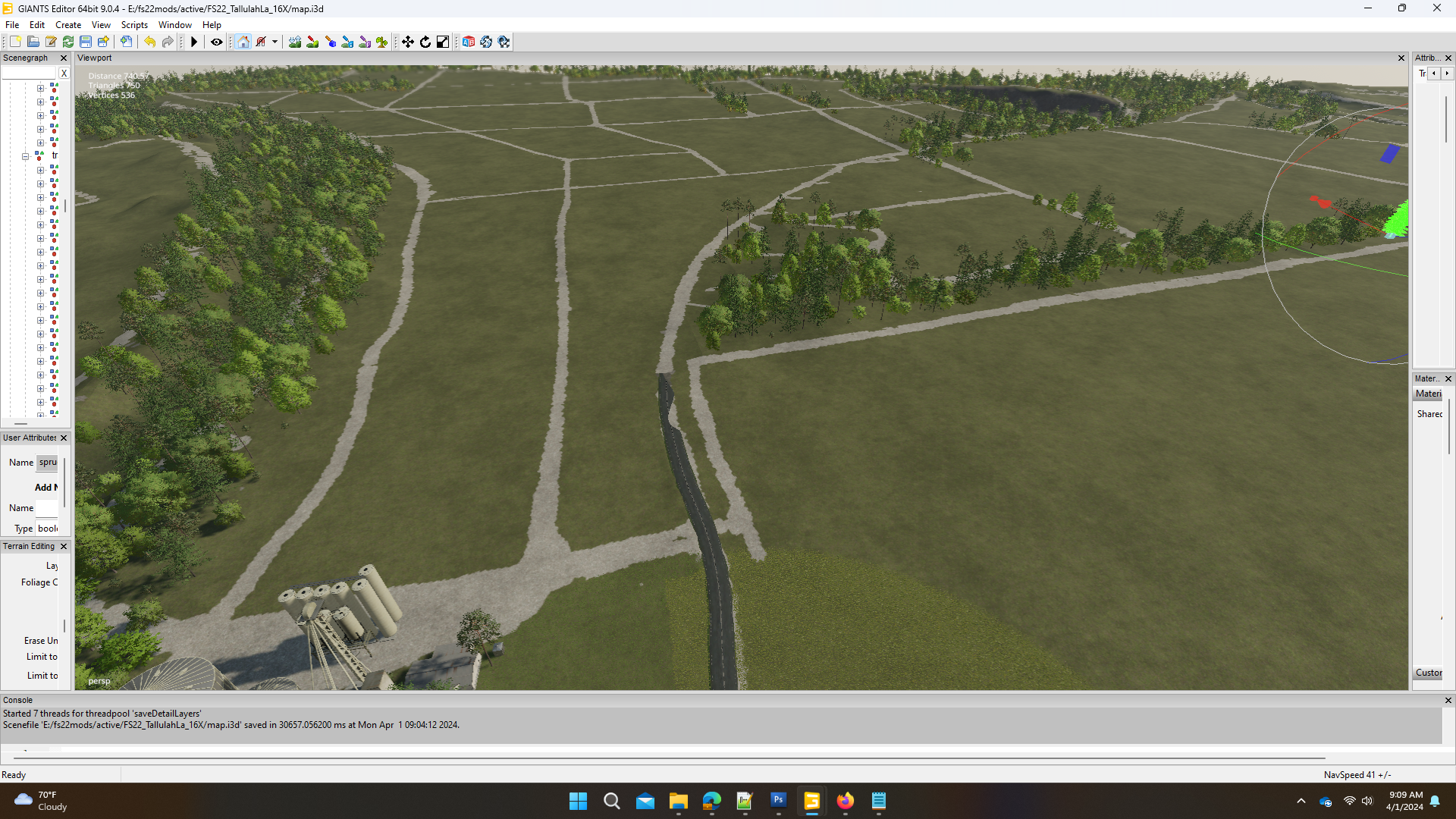The height and width of the screenshot is (819, 1456).
Task: Open the Create menu
Action: 68,25
